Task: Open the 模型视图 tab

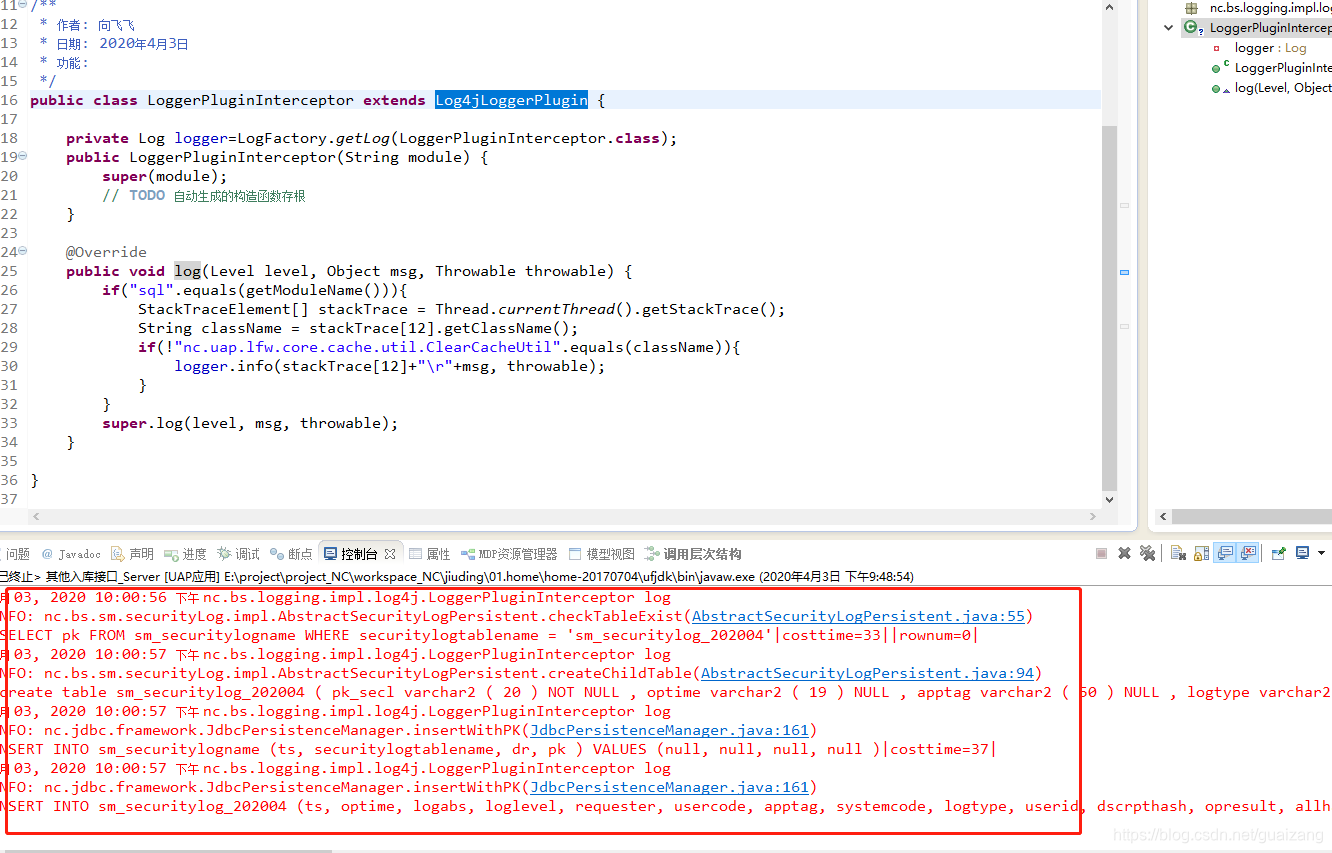Action: [x=602, y=554]
